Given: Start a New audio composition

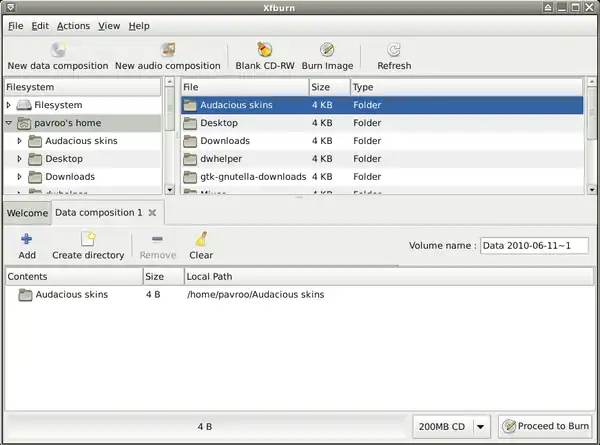Looking at the screenshot, I should pos(167,49).
